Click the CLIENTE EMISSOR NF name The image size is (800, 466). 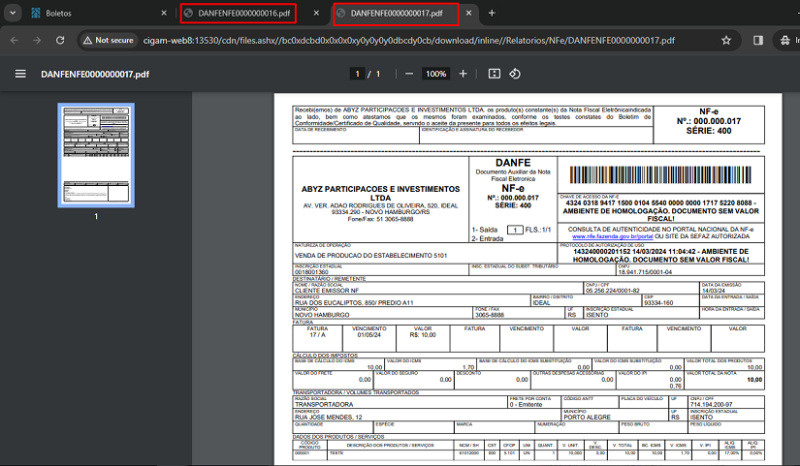pos(327,290)
